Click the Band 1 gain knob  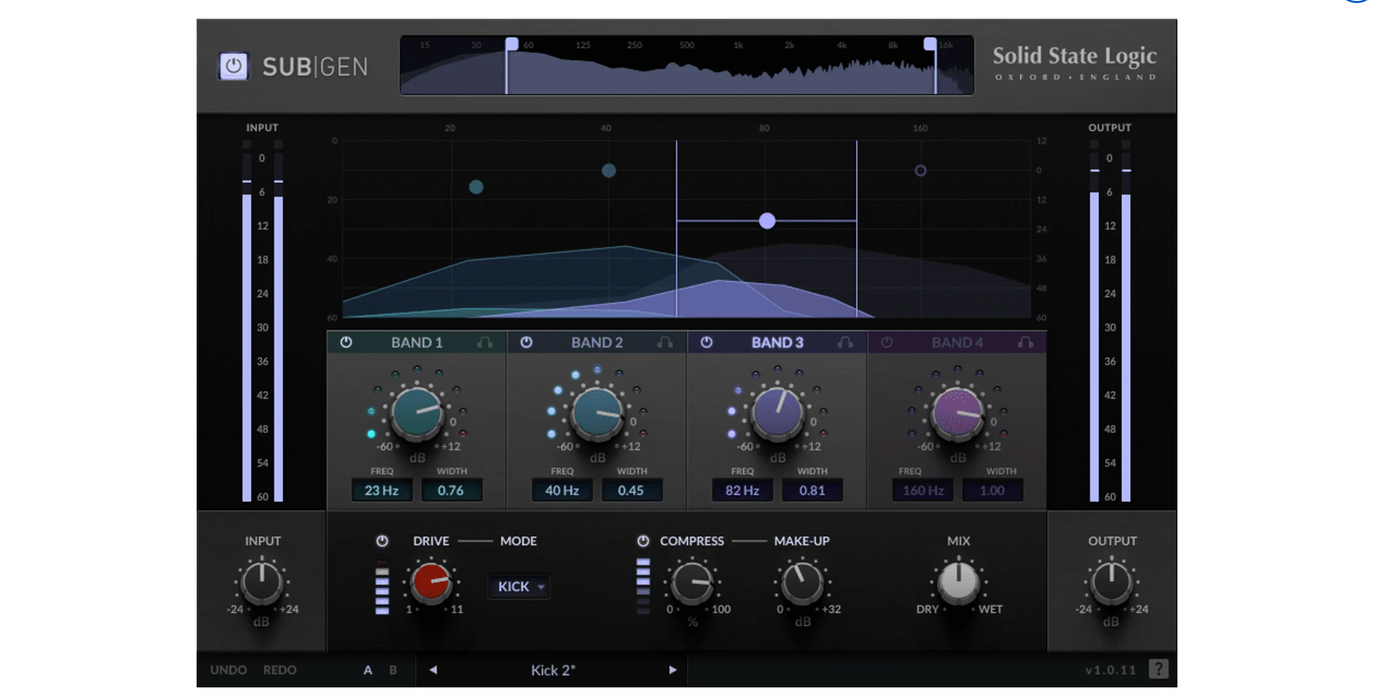coord(417,413)
